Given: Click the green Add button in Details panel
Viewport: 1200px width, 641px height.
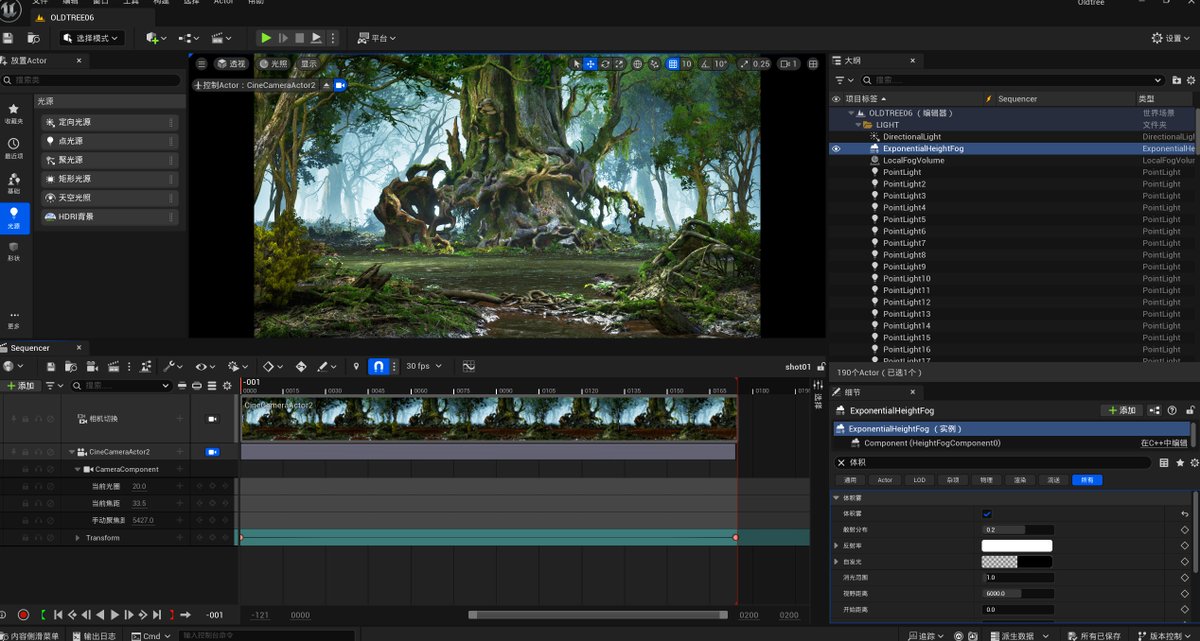Looking at the screenshot, I should click(x=1122, y=410).
